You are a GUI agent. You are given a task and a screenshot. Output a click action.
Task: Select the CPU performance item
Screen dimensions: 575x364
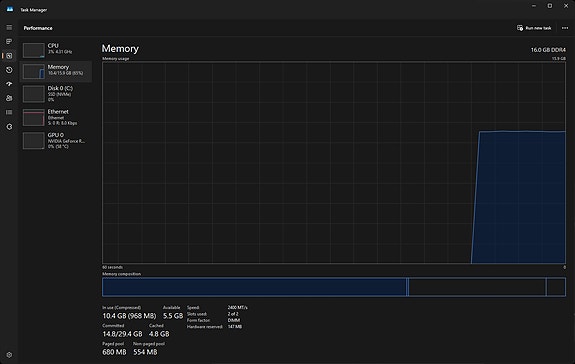click(x=56, y=50)
